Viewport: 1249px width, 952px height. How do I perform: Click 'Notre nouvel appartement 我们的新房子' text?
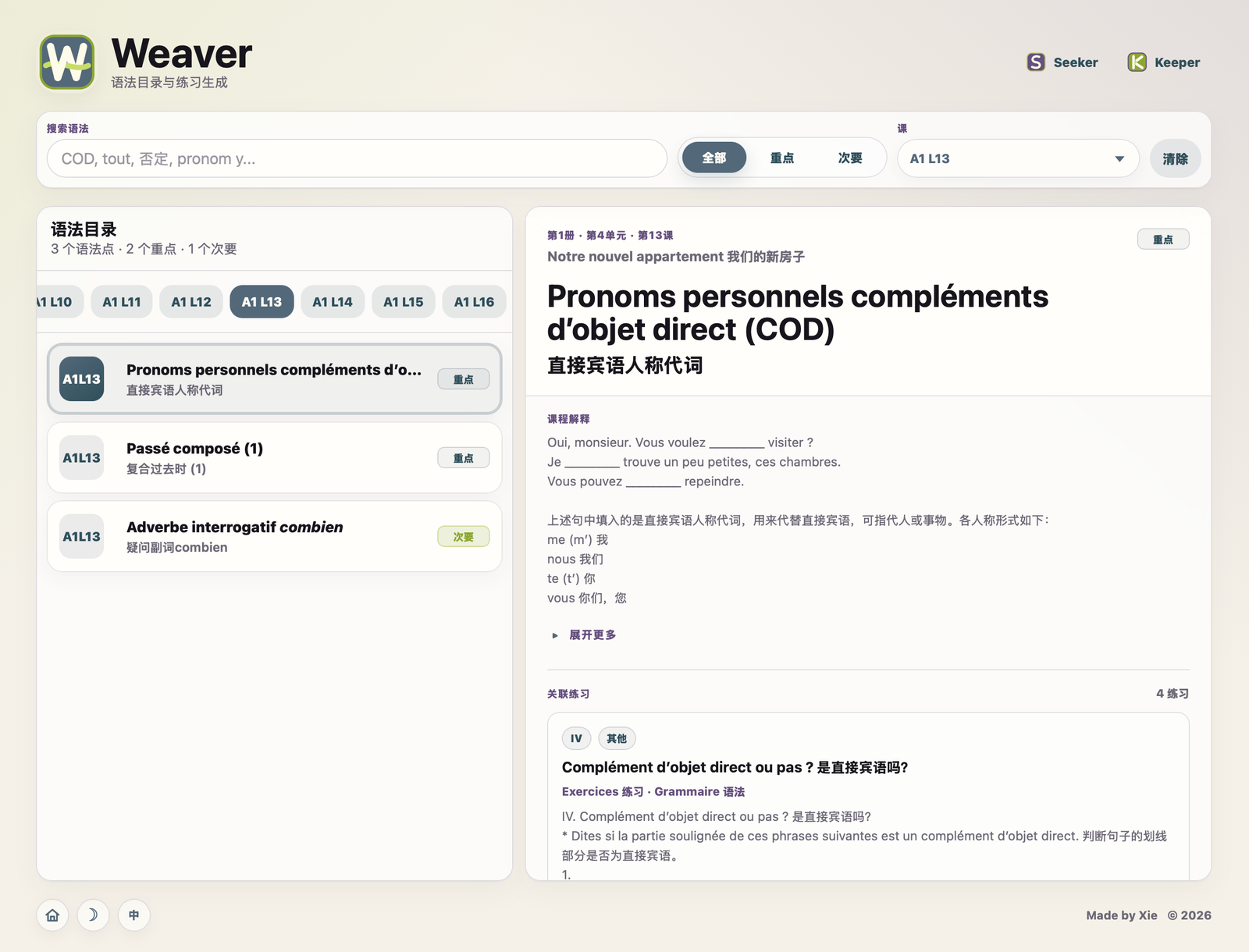tap(676, 257)
